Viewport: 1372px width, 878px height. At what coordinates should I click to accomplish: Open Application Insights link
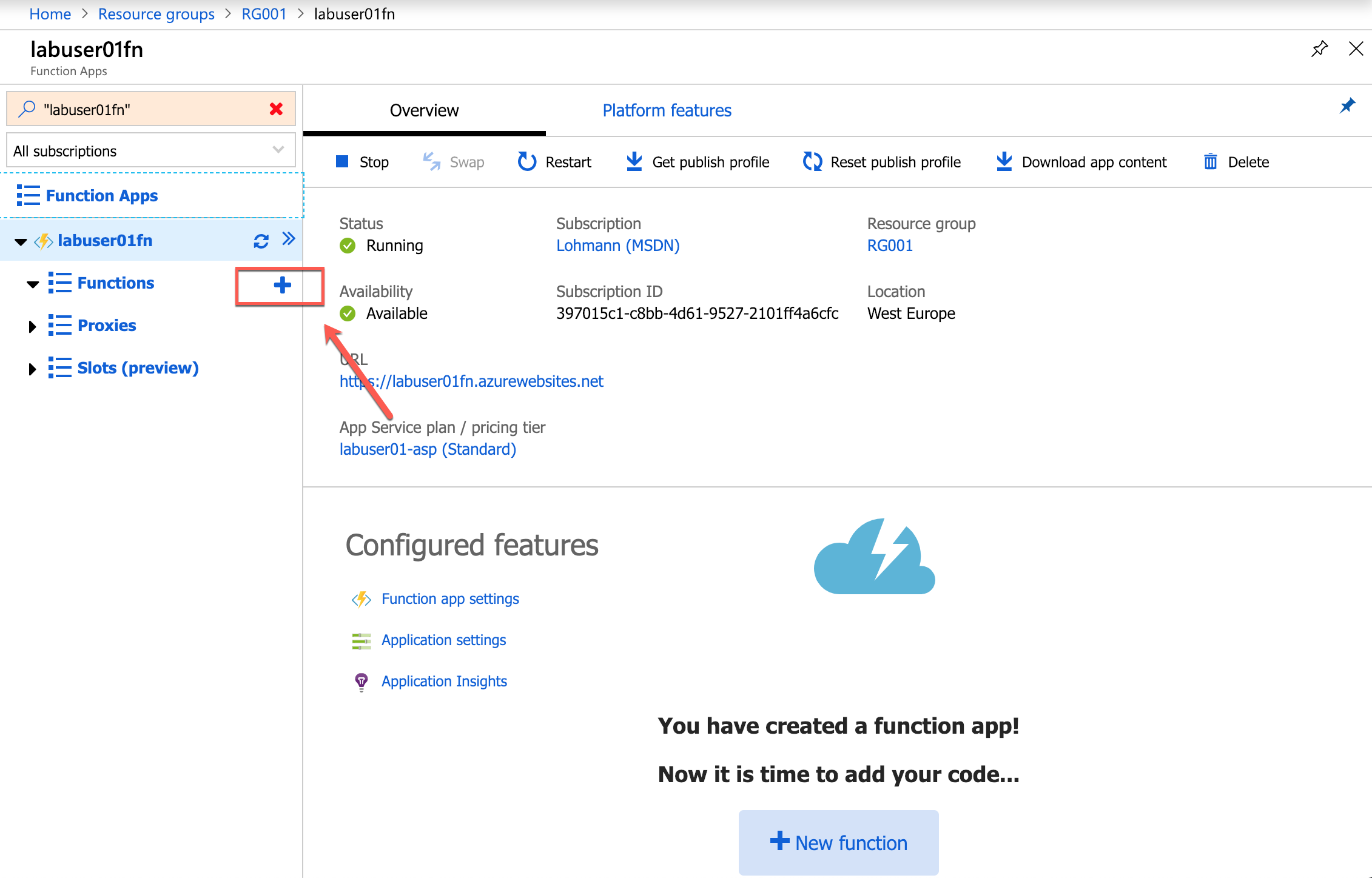(x=444, y=682)
